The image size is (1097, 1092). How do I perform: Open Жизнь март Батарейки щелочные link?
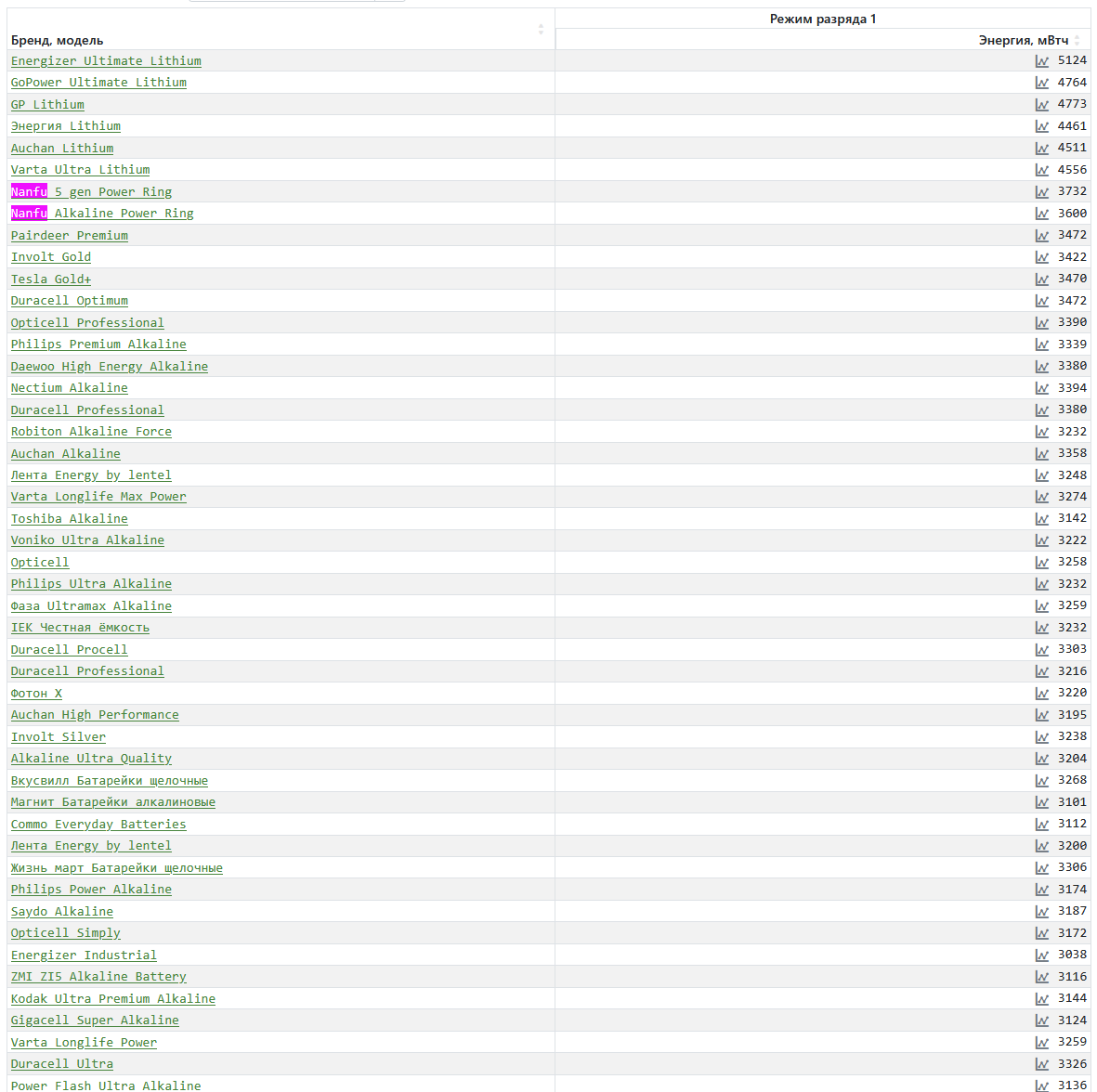point(117,868)
